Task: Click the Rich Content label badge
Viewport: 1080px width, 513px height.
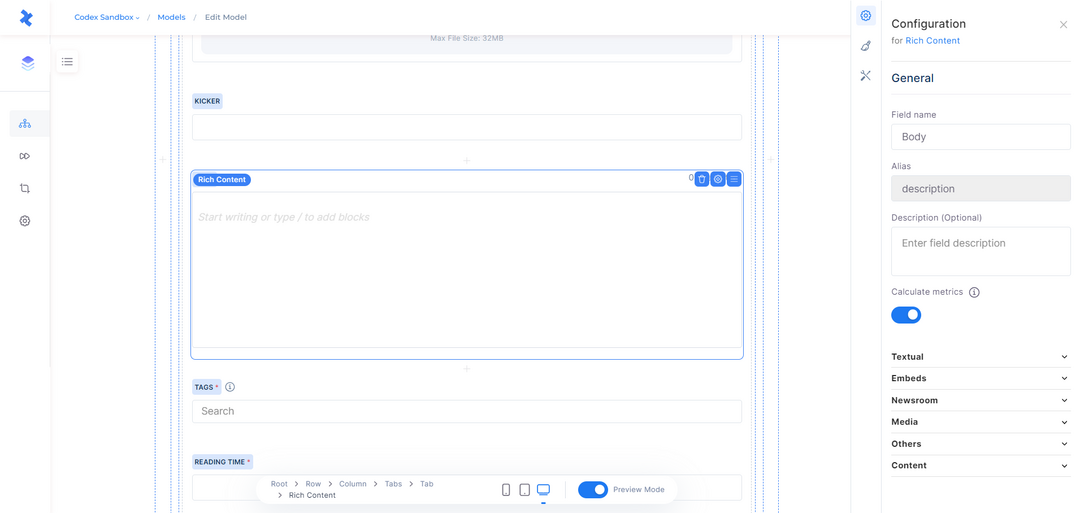Action: point(222,180)
